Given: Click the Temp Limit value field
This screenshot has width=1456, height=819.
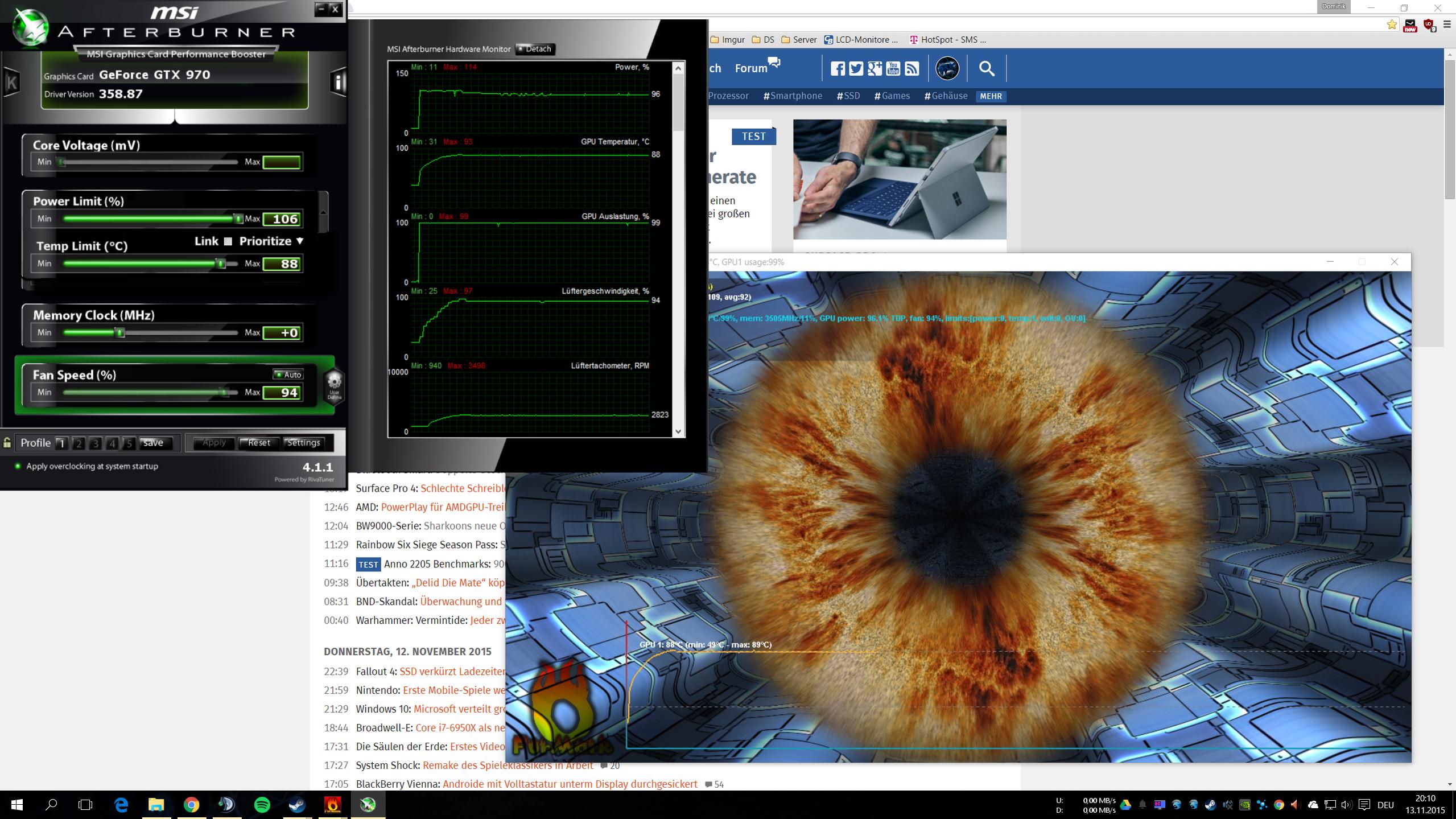Looking at the screenshot, I should 282,264.
